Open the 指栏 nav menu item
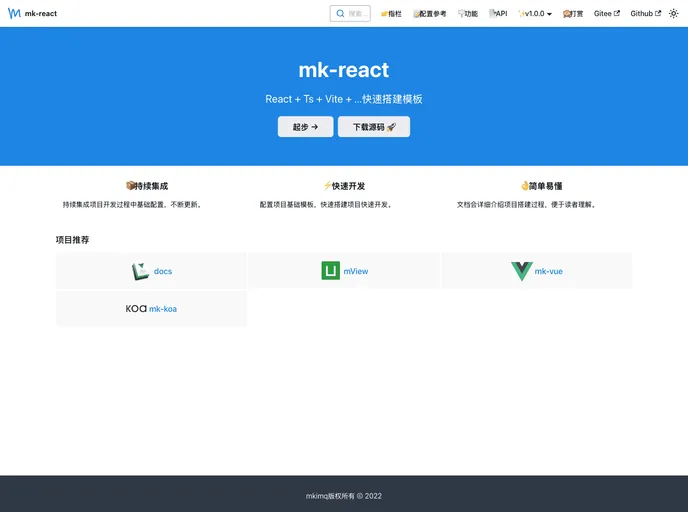 click(x=391, y=14)
